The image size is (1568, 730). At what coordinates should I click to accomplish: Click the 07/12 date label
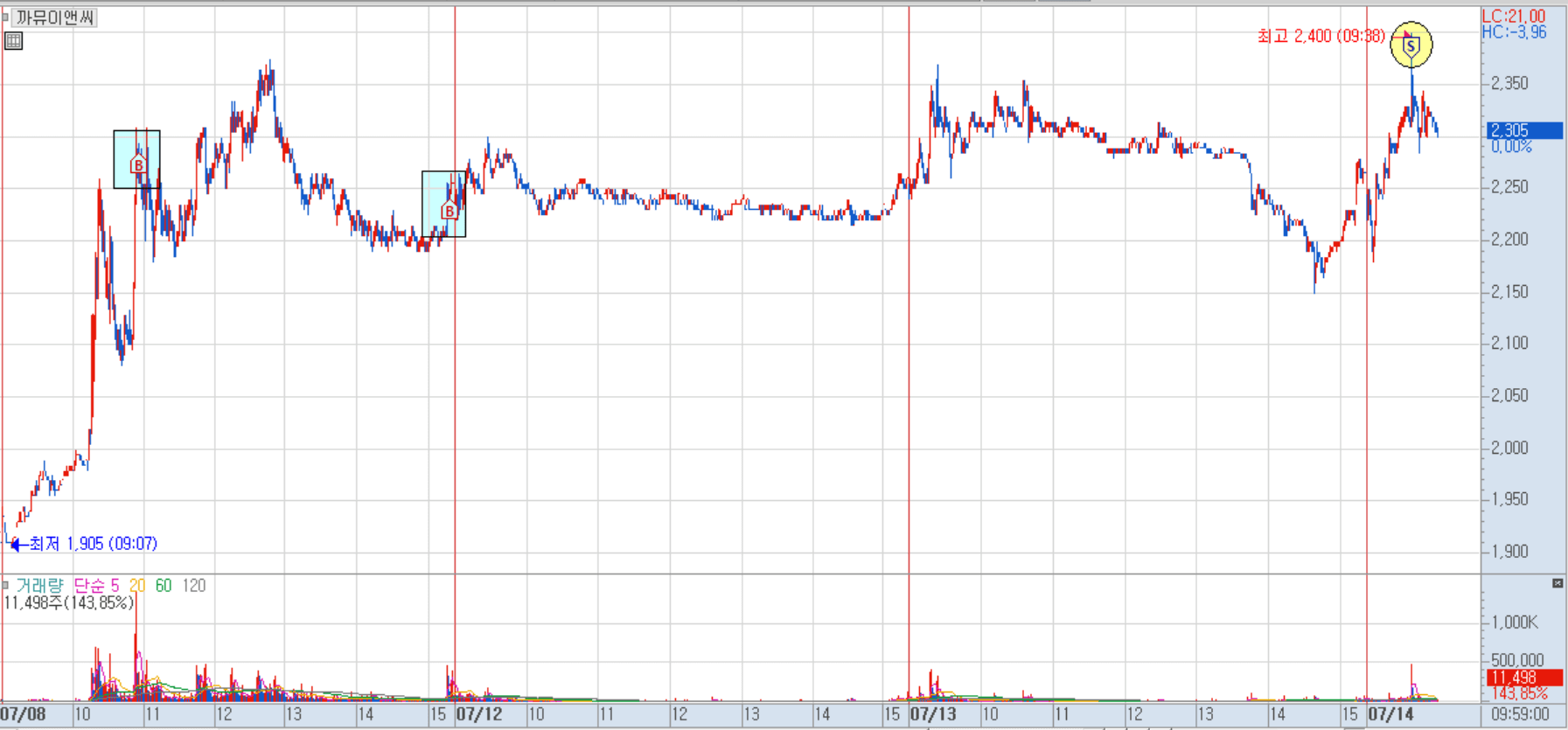tap(479, 714)
